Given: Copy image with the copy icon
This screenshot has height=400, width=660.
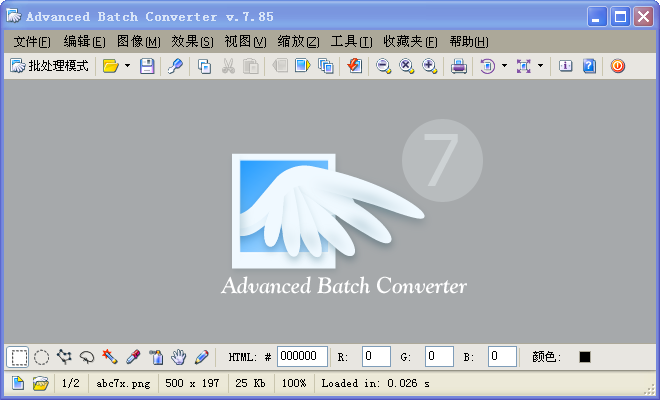Looking at the screenshot, I should pyautogui.click(x=205, y=66).
